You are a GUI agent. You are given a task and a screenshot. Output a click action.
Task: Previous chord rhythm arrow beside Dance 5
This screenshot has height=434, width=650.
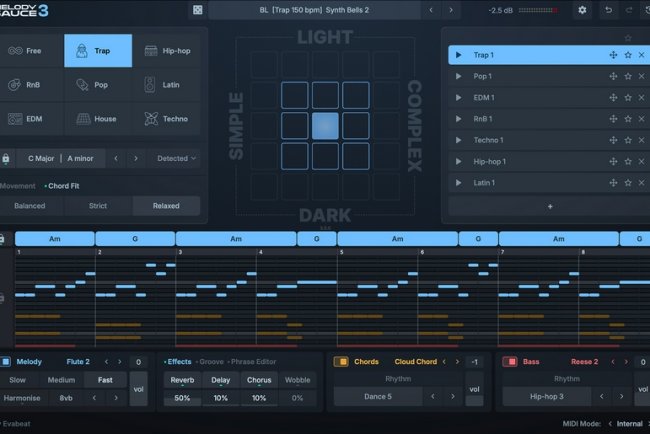(433, 397)
